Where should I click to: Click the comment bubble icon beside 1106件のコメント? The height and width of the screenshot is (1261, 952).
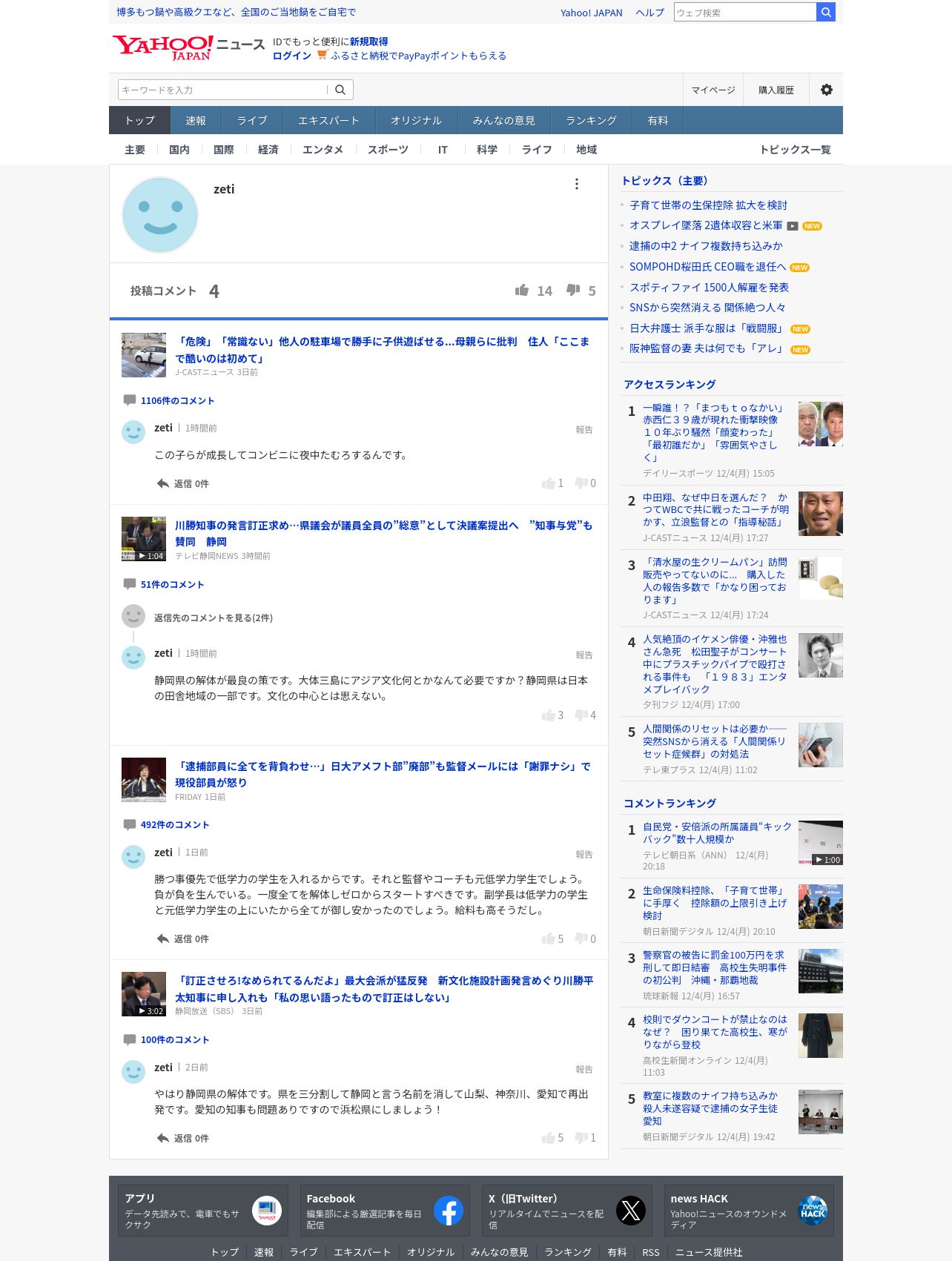(x=130, y=400)
